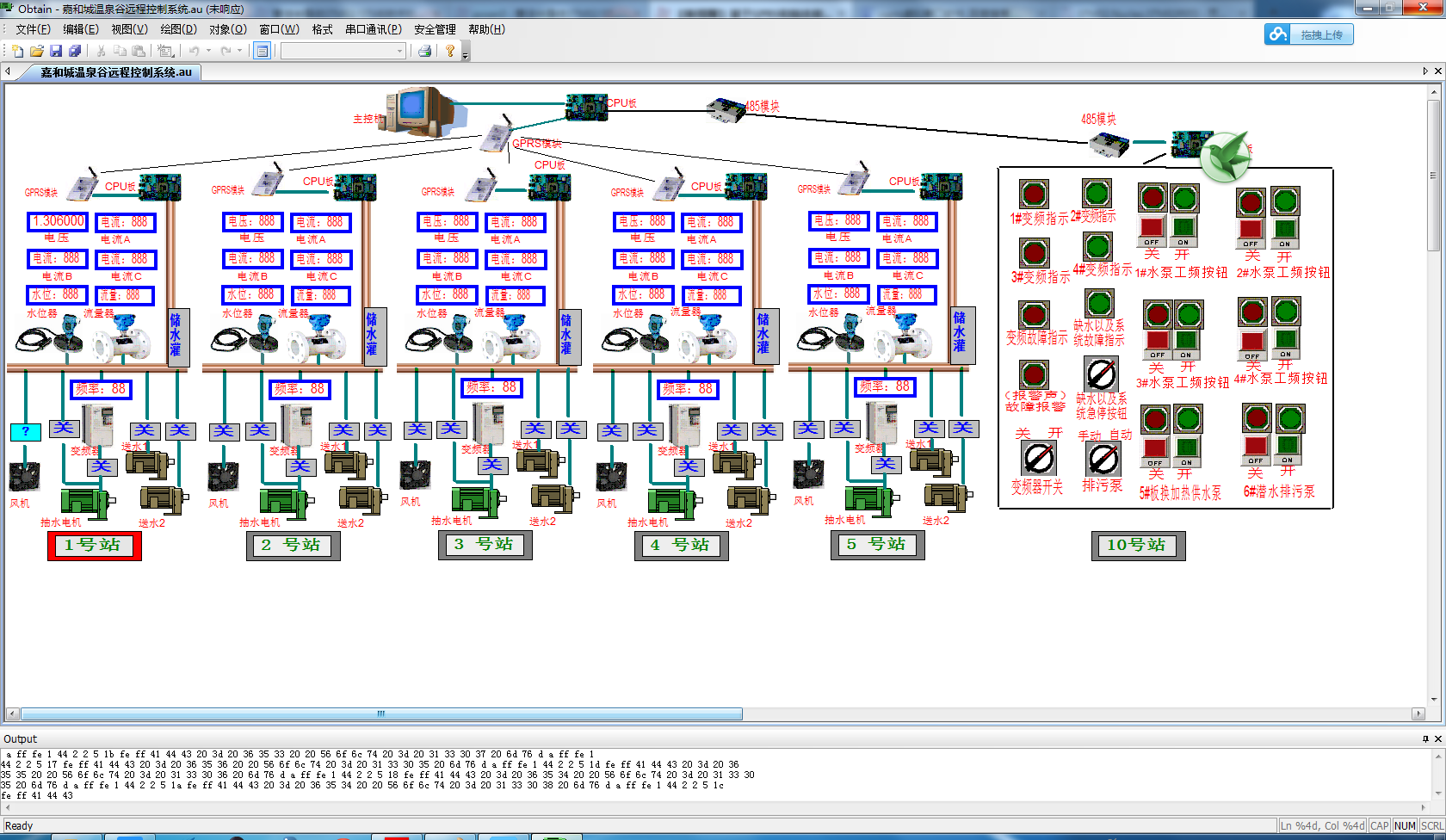
Task: Toggle the 缺水以及系统急停按钮 rotary switch
Action: [1101, 374]
